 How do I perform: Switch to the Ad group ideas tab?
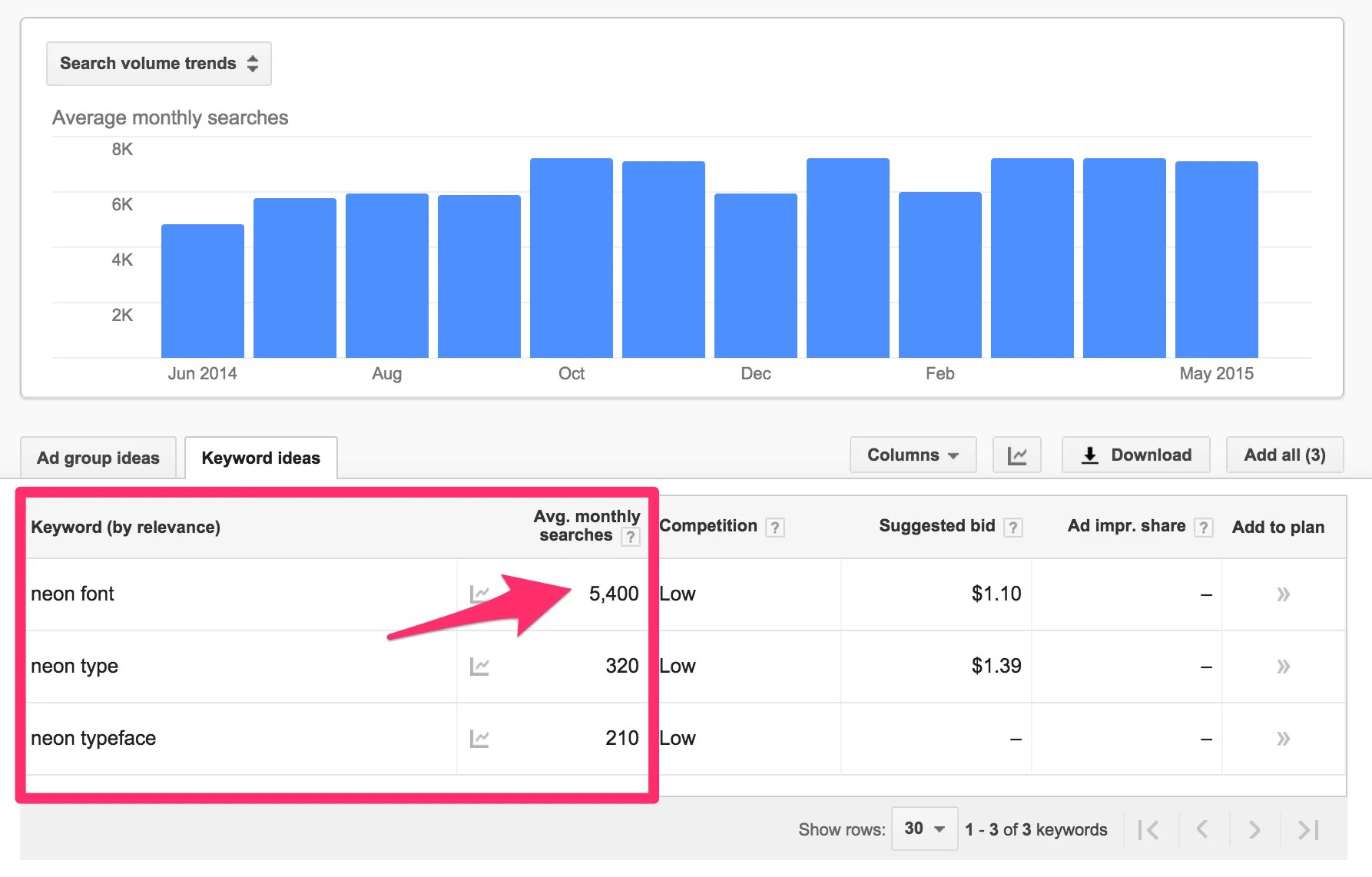pos(98,457)
